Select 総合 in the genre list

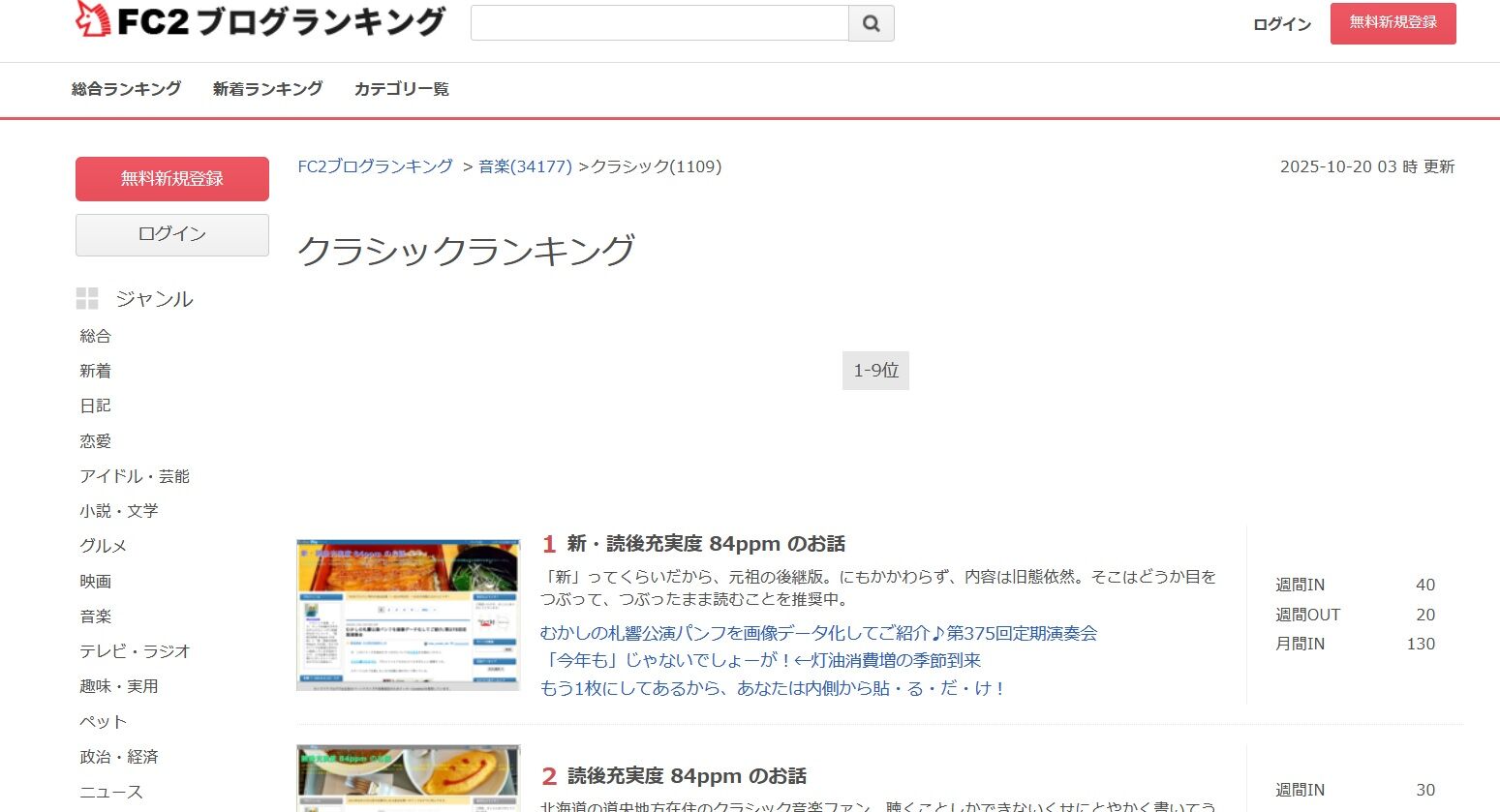pyautogui.click(x=96, y=336)
